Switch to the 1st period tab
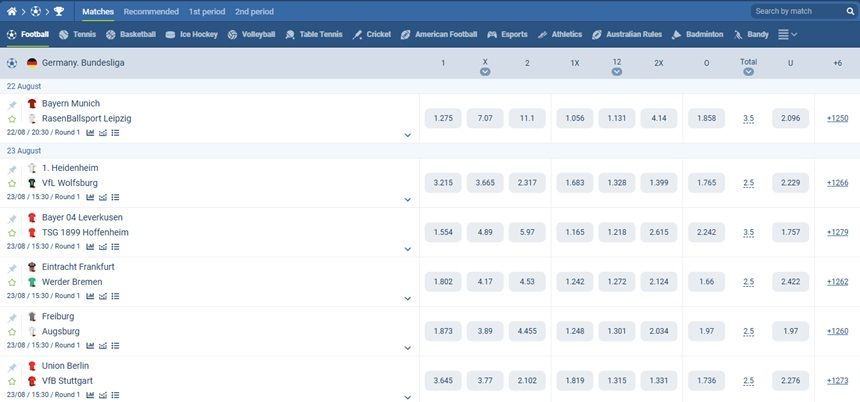The image size is (860, 402). tap(206, 12)
